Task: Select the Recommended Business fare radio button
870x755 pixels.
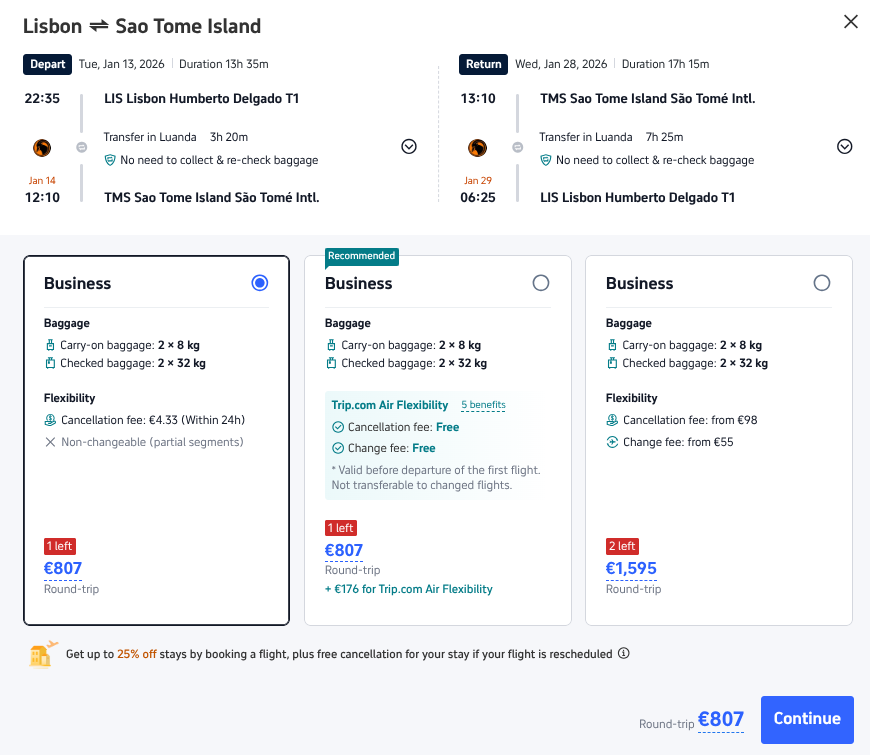Action: pos(541,283)
